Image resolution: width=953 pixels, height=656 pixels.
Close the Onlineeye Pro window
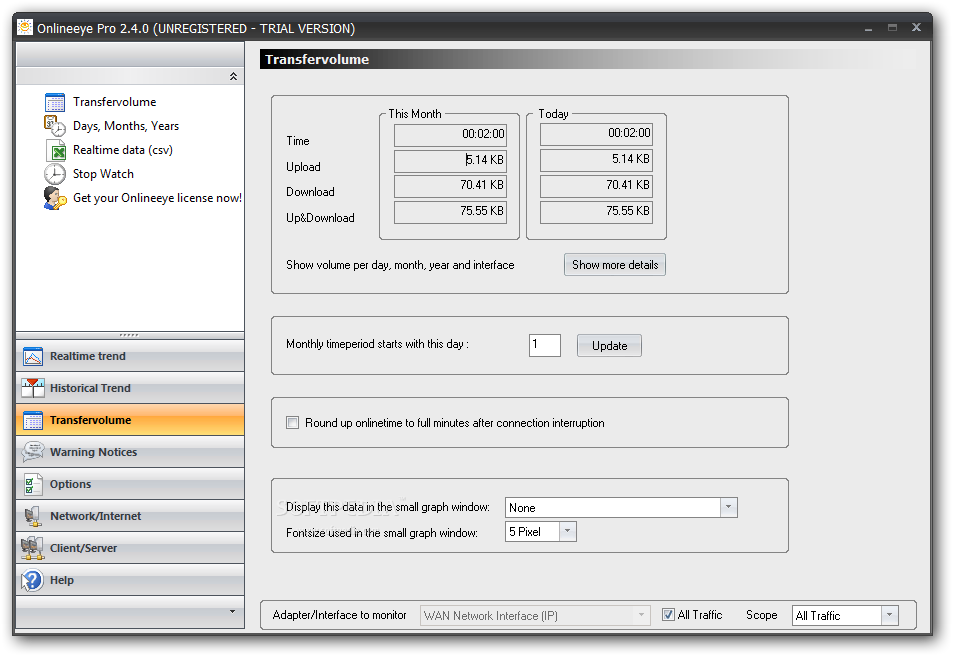click(x=917, y=27)
